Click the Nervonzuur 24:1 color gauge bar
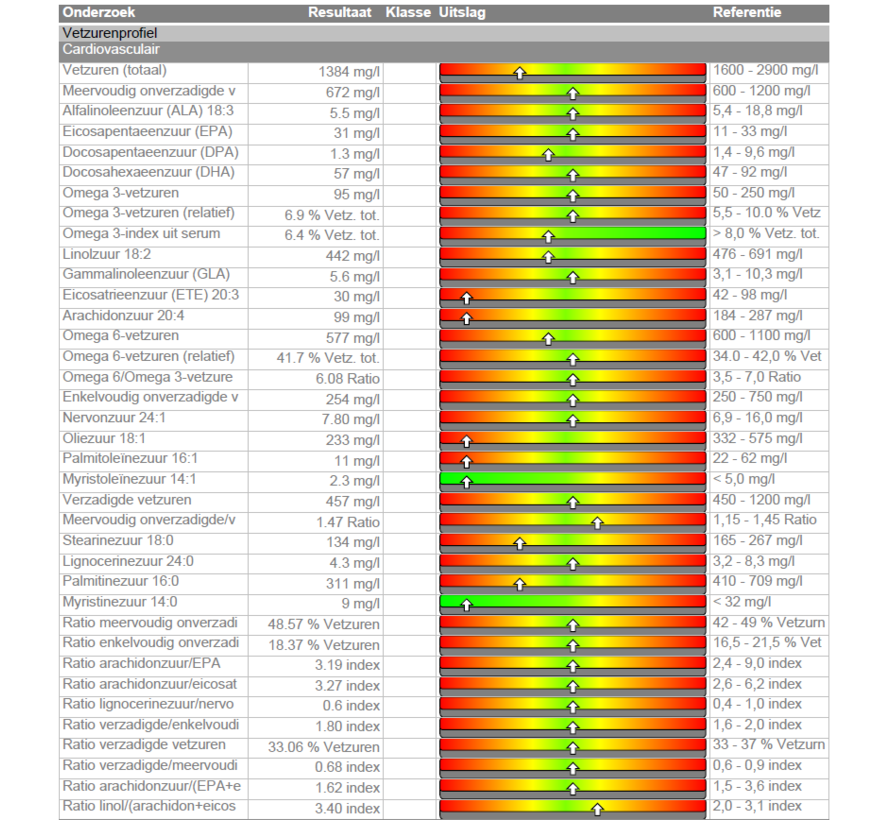 pyautogui.click(x=573, y=419)
